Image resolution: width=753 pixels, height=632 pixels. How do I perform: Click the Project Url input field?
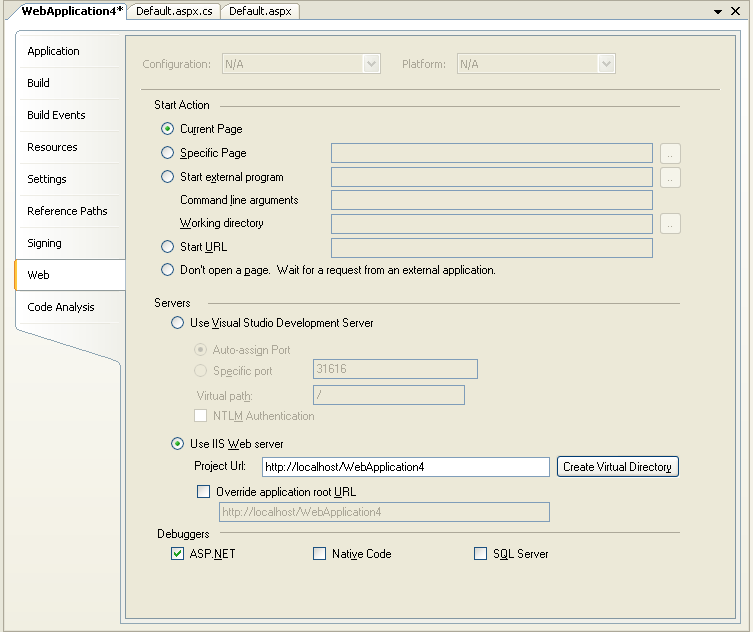click(406, 467)
